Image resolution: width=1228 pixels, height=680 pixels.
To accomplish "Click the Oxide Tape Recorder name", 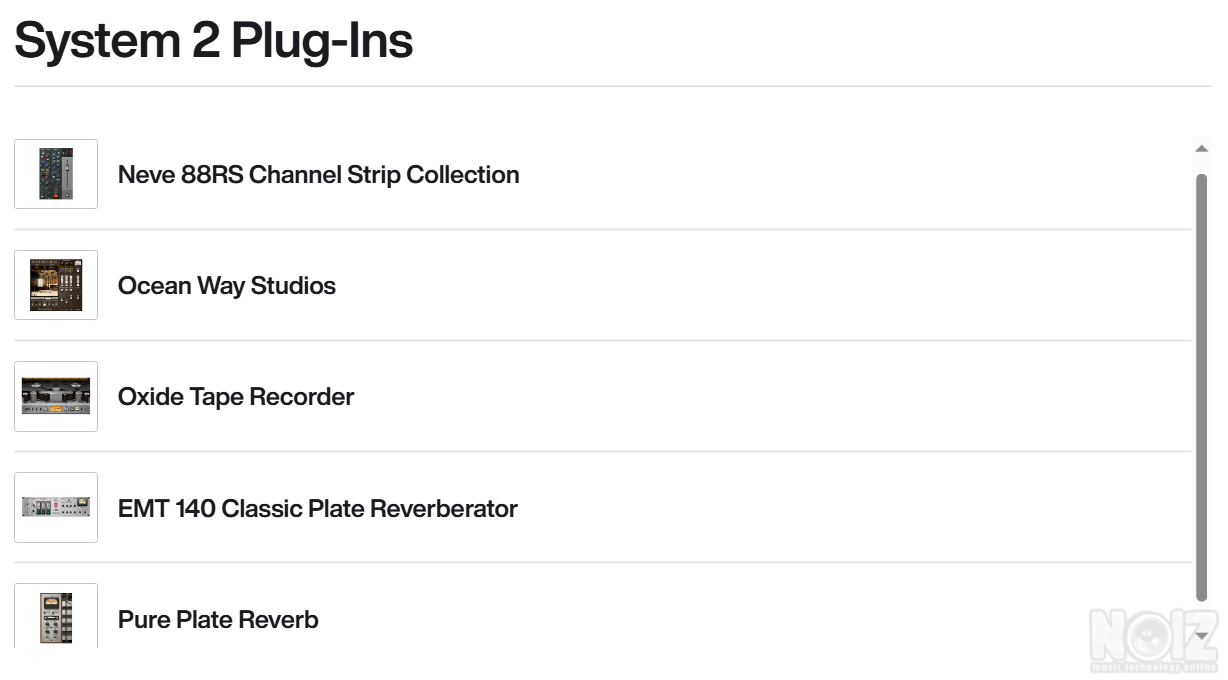I will (x=235, y=397).
